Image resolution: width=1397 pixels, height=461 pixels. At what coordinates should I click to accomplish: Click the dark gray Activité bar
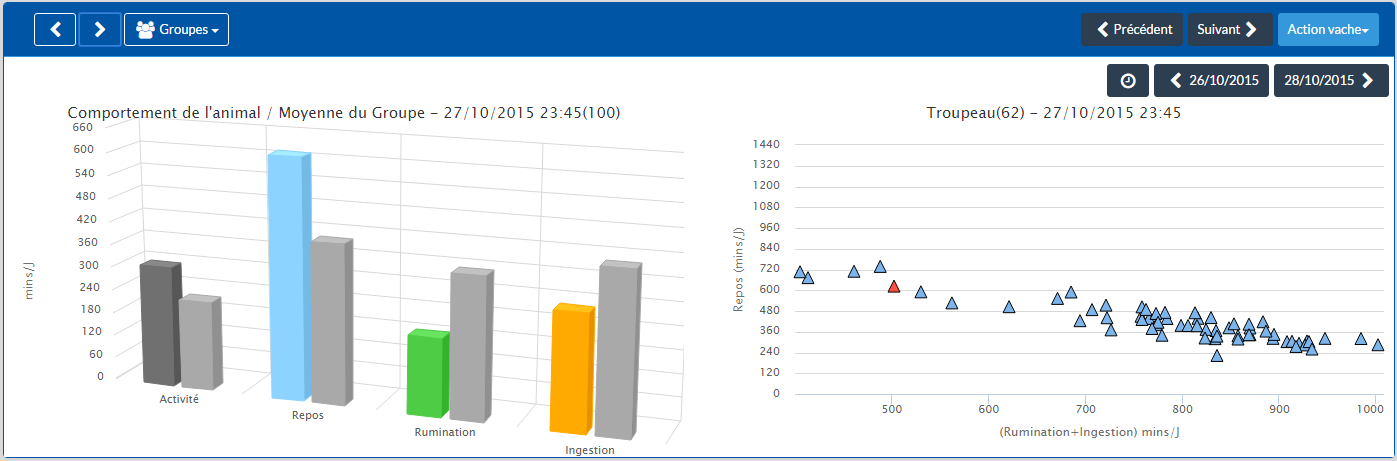click(159, 322)
